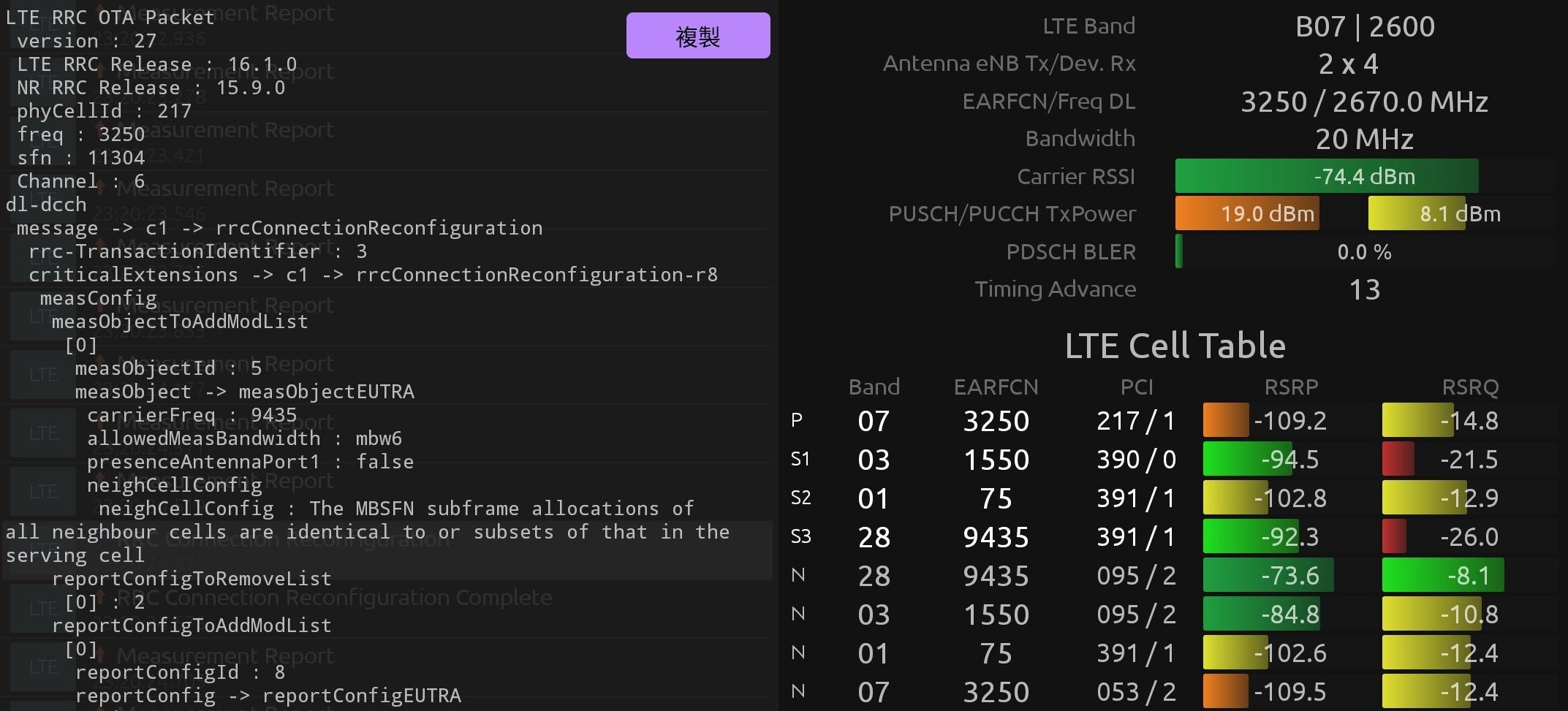Click the reportConfigToRemoveList entry
Image resolution: width=1568 pixels, height=711 pixels.
point(192,579)
